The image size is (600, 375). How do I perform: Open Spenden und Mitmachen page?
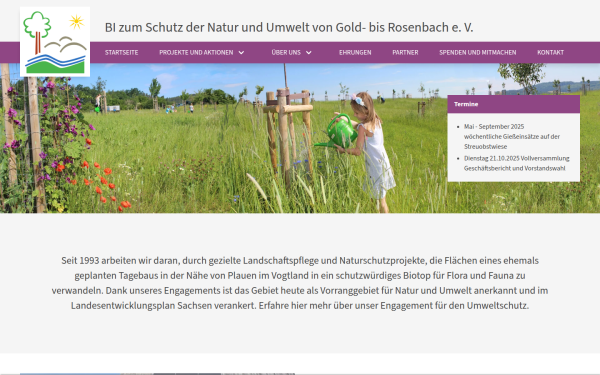(x=478, y=52)
